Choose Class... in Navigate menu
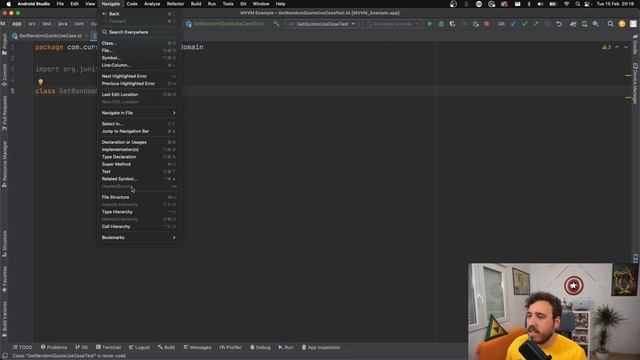The width and height of the screenshot is (640, 360). 139,43
